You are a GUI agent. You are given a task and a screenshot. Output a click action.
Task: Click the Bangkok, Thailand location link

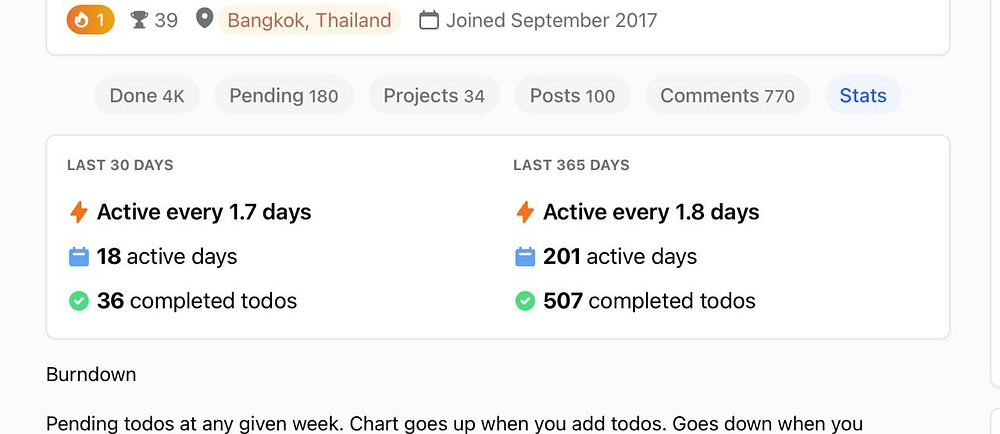[309, 19]
